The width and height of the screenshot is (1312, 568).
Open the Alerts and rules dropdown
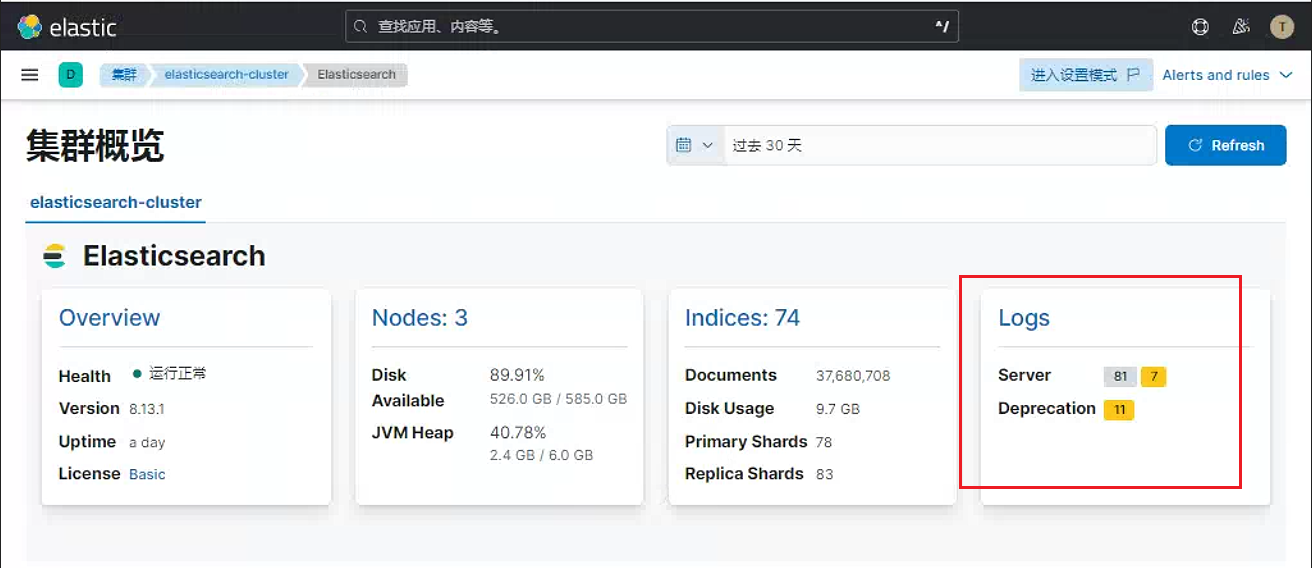tap(1227, 75)
